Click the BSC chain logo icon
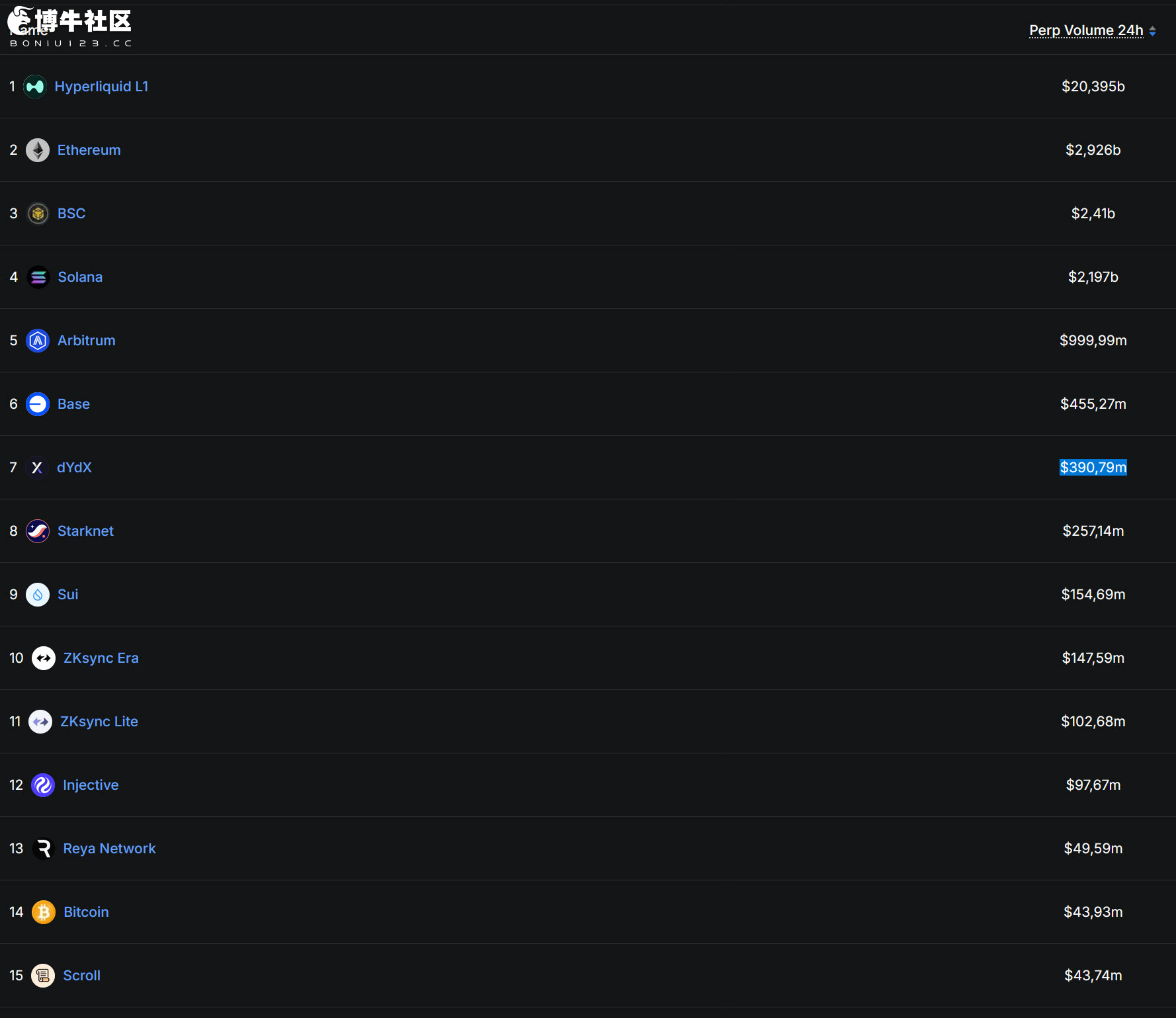 [38, 214]
